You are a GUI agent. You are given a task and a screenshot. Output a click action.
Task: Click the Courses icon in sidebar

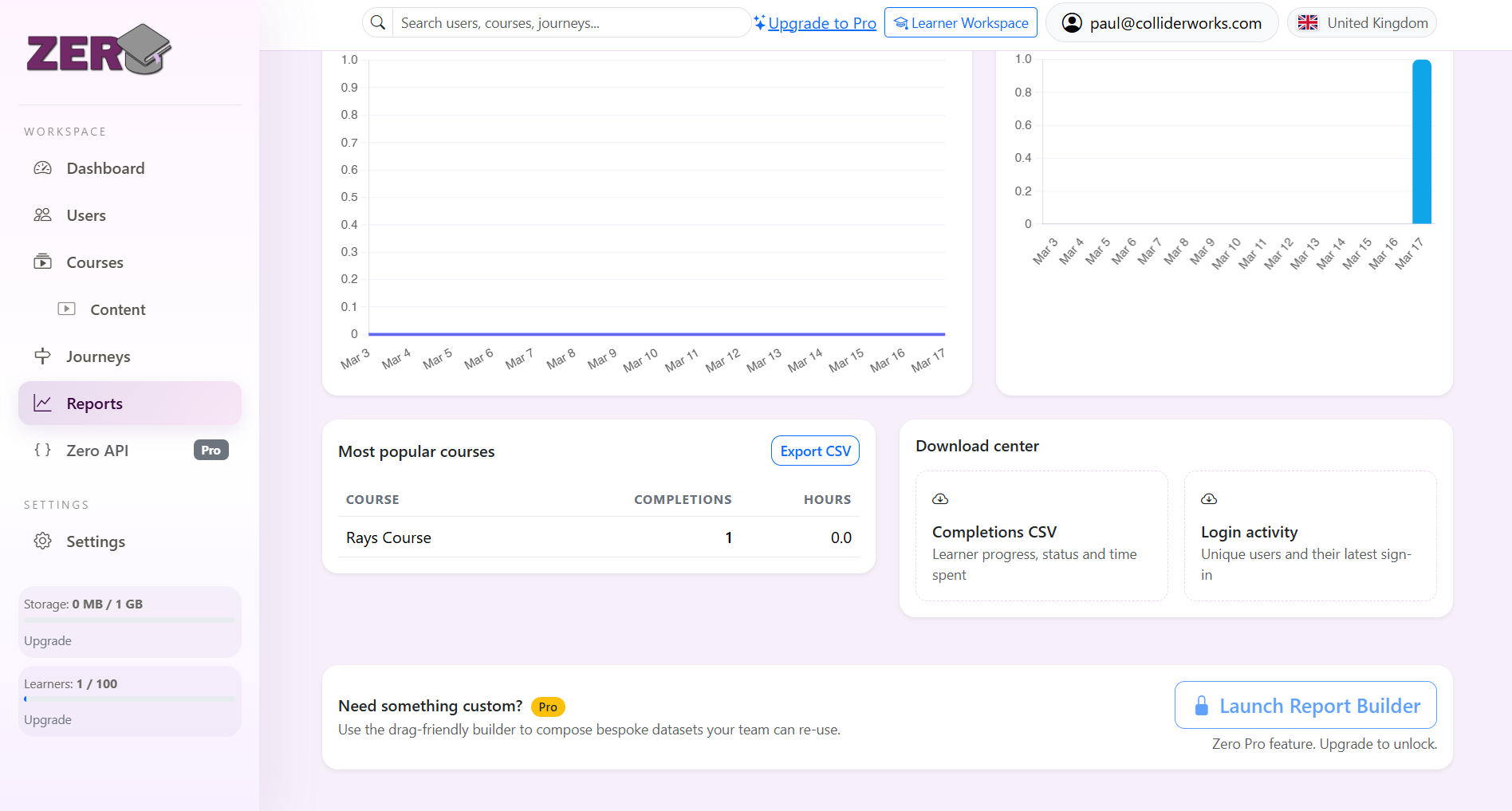tap(43, 262)
